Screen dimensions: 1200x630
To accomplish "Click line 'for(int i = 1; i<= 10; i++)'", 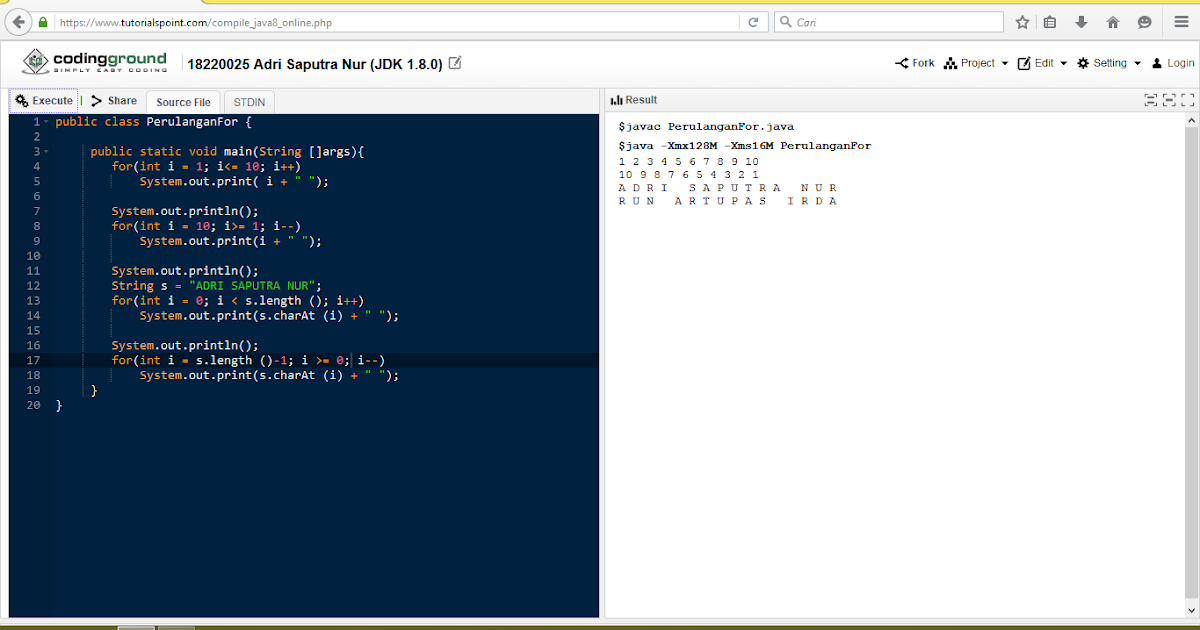I will pyautogui.click(x=205, y=167).
